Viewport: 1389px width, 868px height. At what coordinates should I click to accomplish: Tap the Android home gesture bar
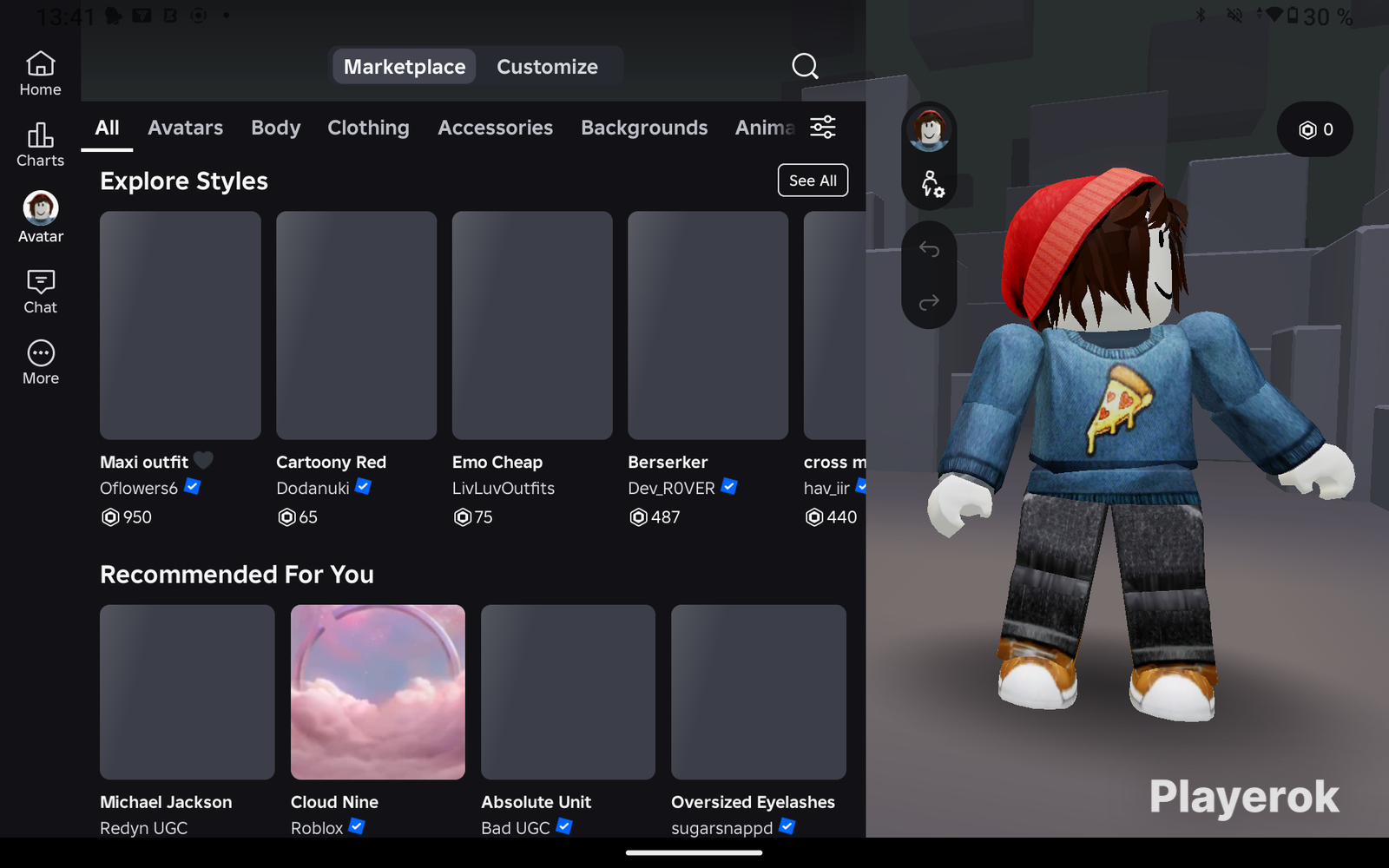point(694,852)
